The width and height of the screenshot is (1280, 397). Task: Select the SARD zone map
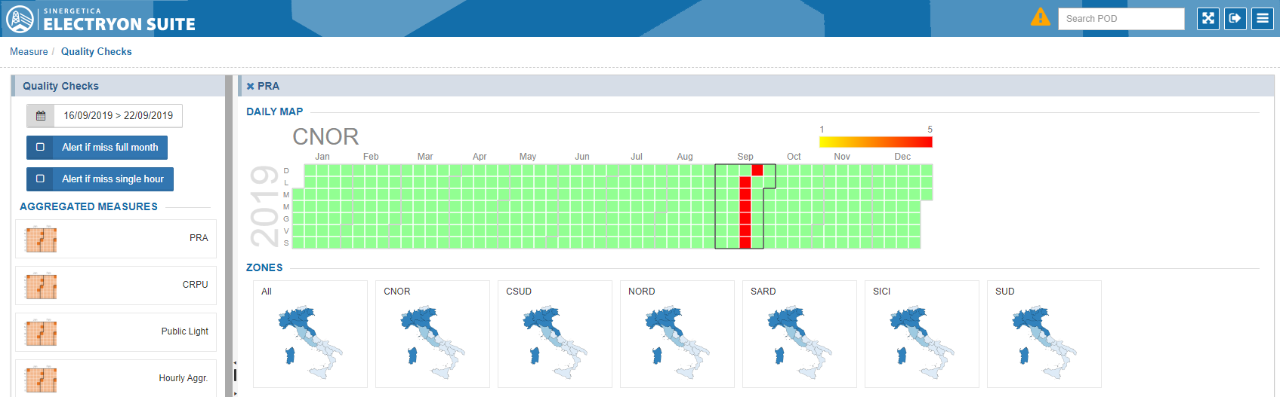click(799, 334)
